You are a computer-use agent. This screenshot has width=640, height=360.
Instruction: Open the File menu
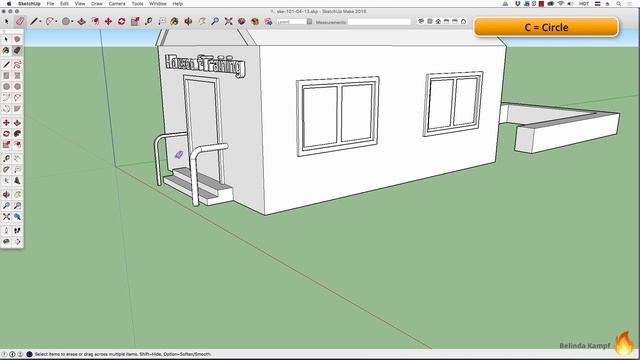click(50, 4)
